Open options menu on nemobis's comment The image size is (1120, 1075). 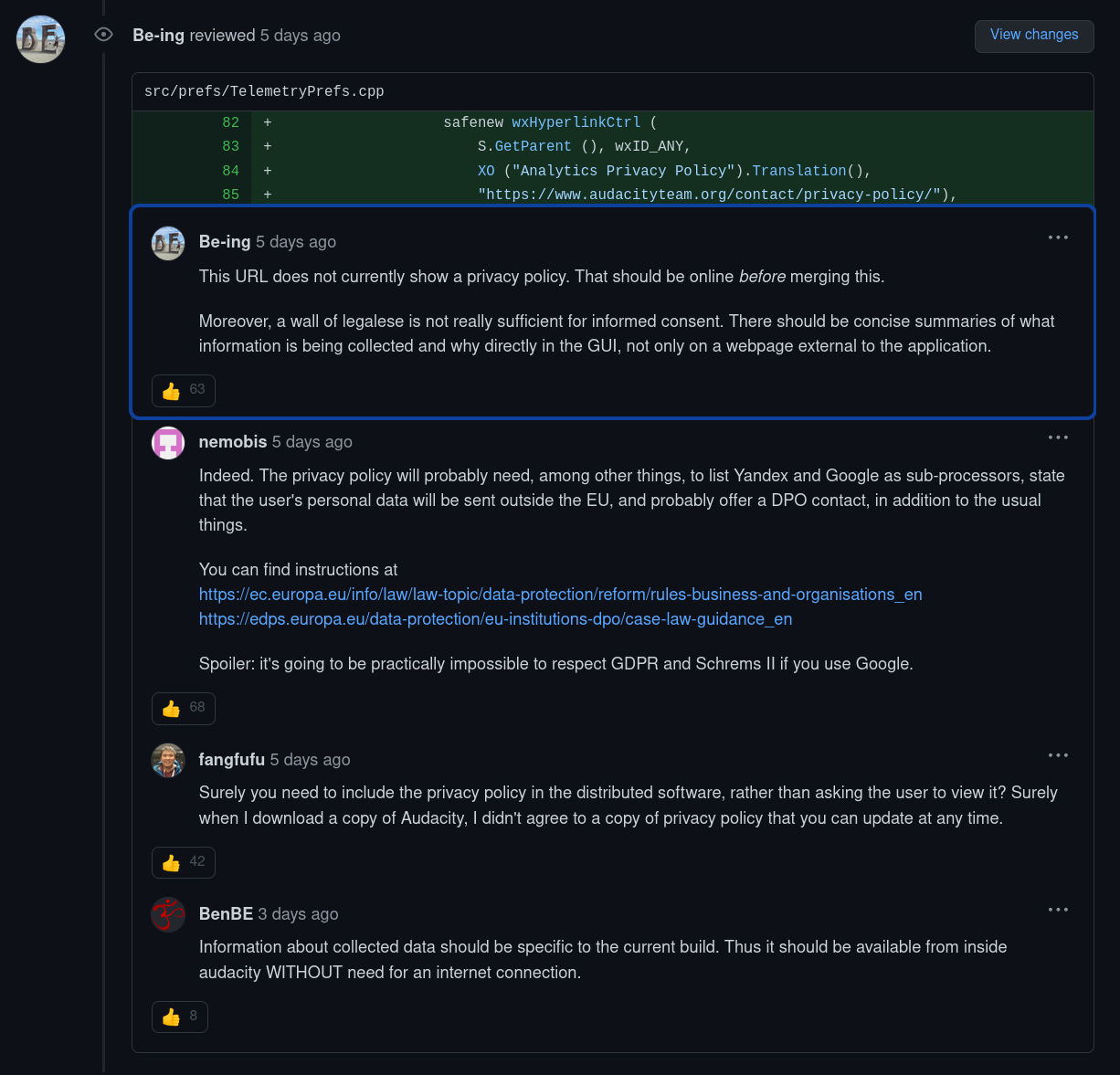click(x=1058, y=437)
